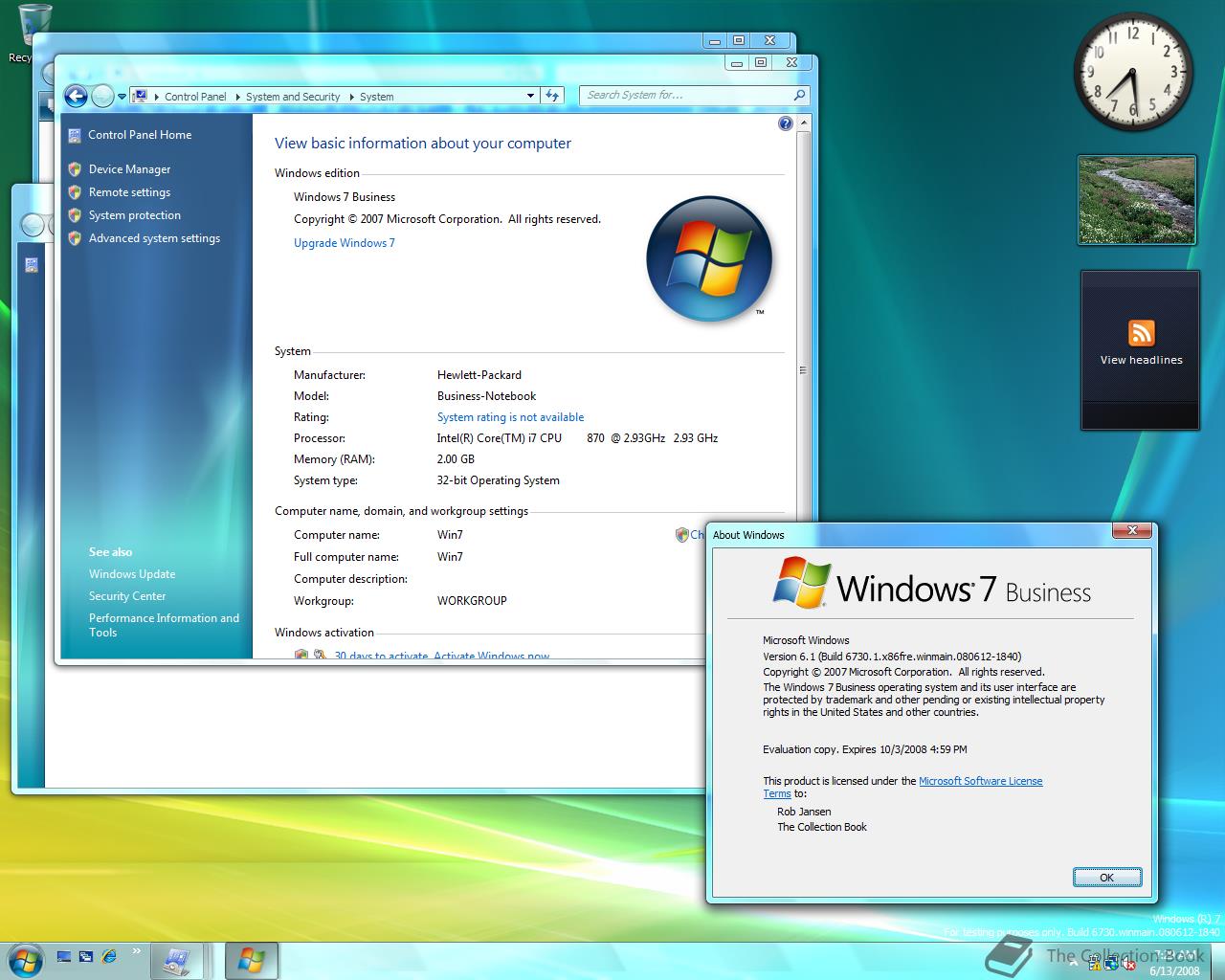
Task: Select System and Security breadcrumb
Action: click(x=293, y=97)
